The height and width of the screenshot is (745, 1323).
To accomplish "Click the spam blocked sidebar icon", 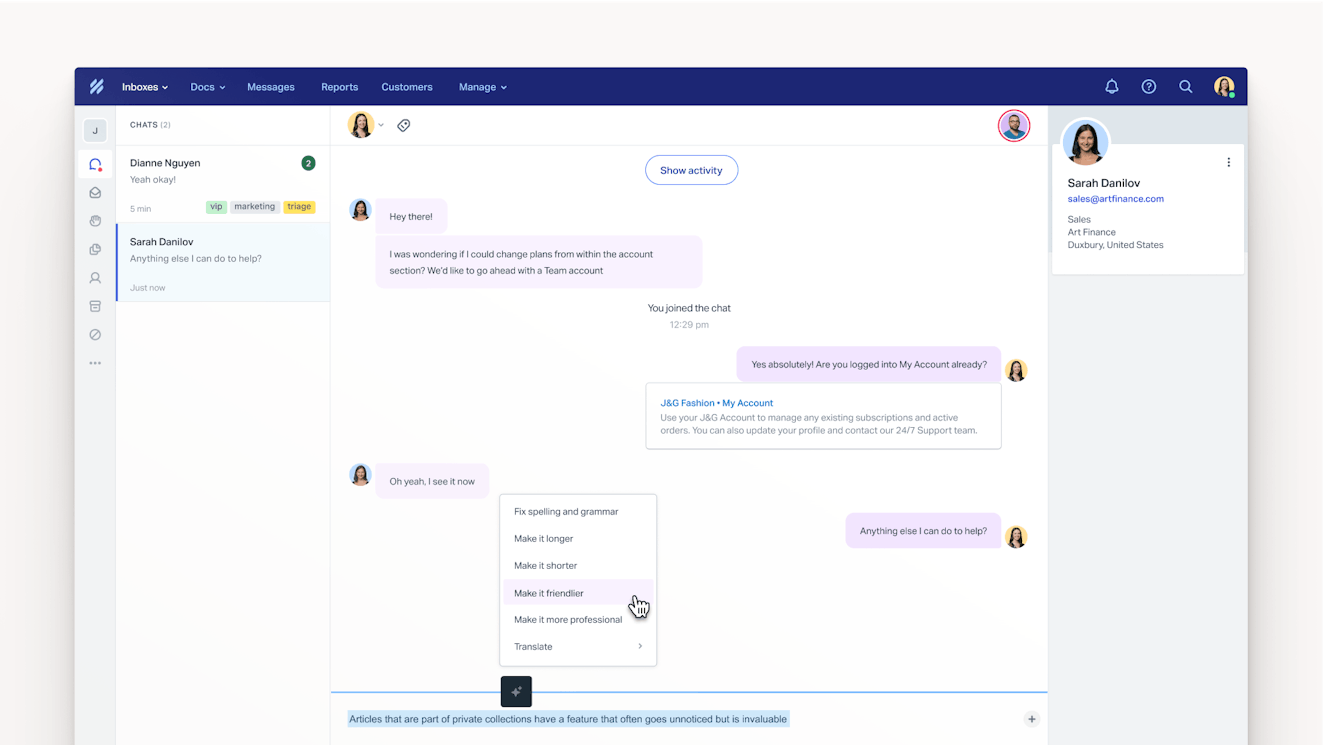I will click(x=95, y=335).
